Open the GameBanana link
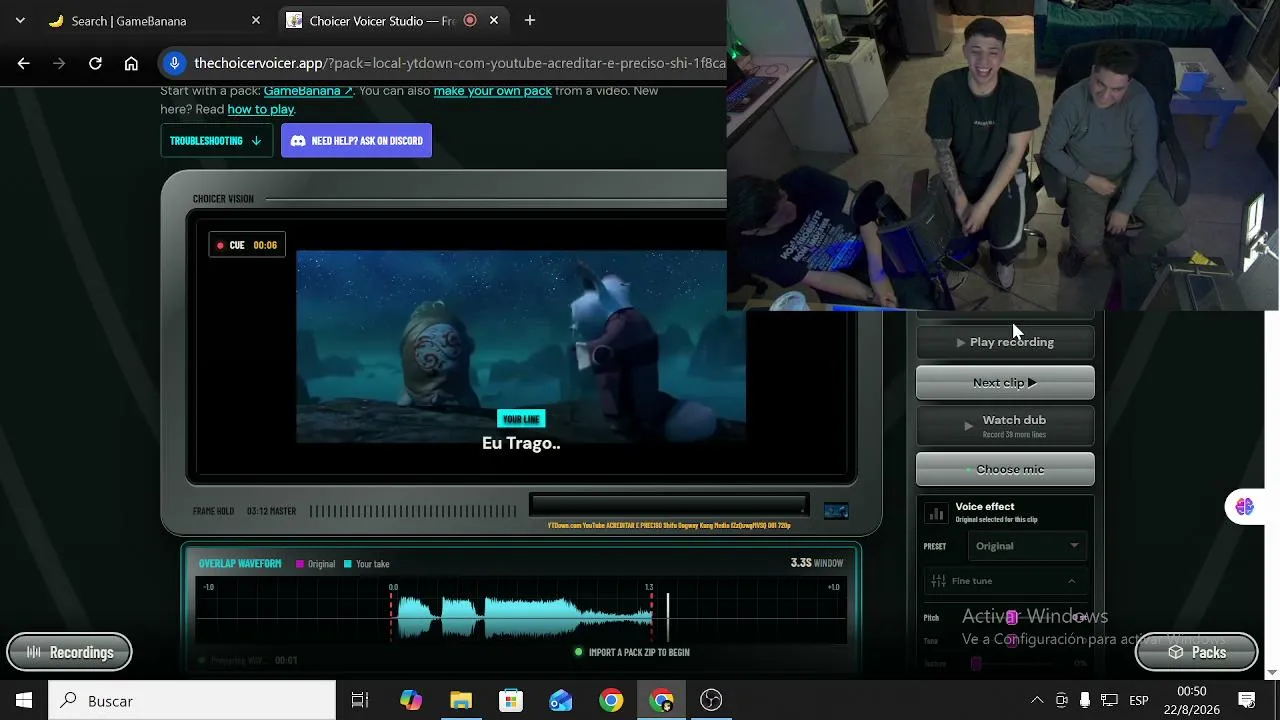Viewport: 1280px width, 720px height. tap(308, 91)
